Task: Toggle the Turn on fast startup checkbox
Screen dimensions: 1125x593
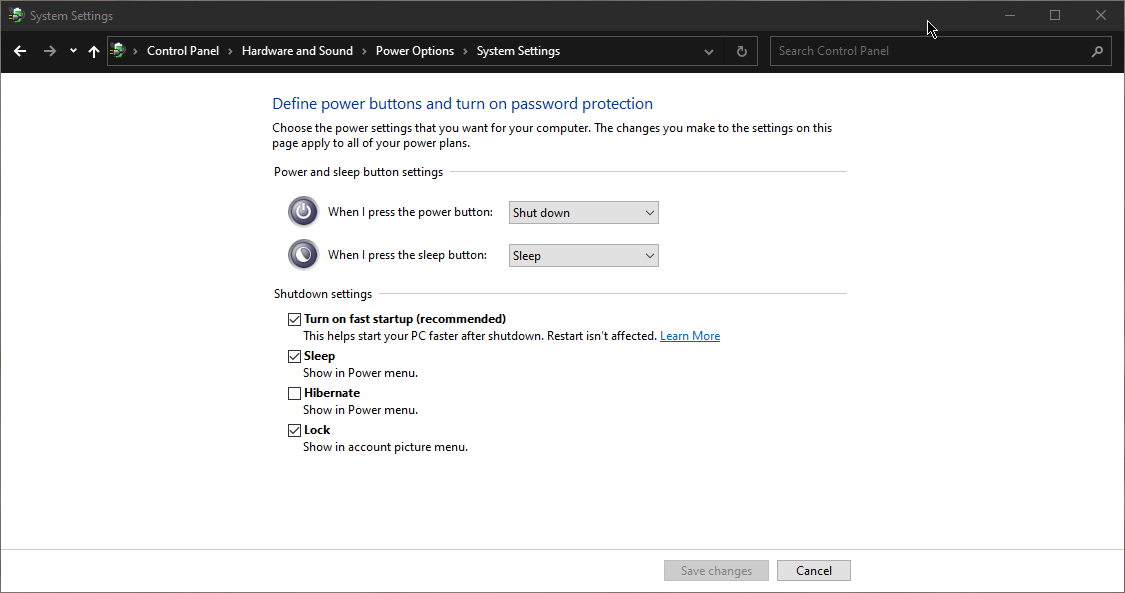Action: (294, 319)
